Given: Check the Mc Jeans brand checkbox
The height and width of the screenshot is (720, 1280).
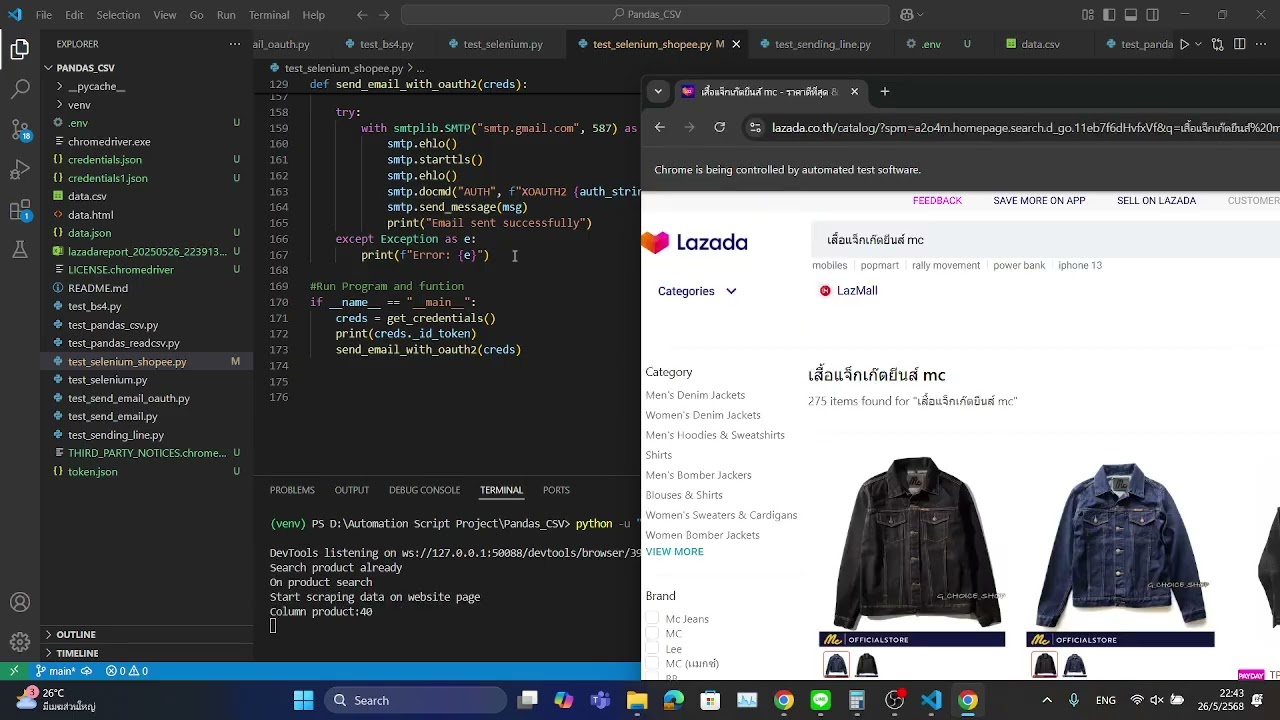Looking at the screenshot, I should click(652, 619).
